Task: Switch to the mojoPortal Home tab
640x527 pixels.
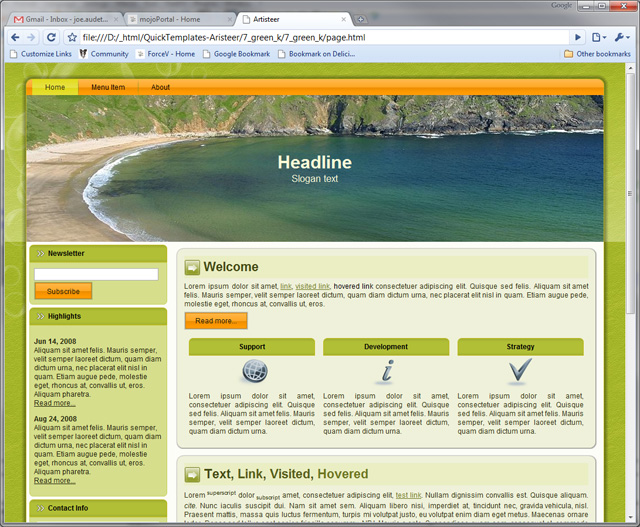Action: pos(178,19)
